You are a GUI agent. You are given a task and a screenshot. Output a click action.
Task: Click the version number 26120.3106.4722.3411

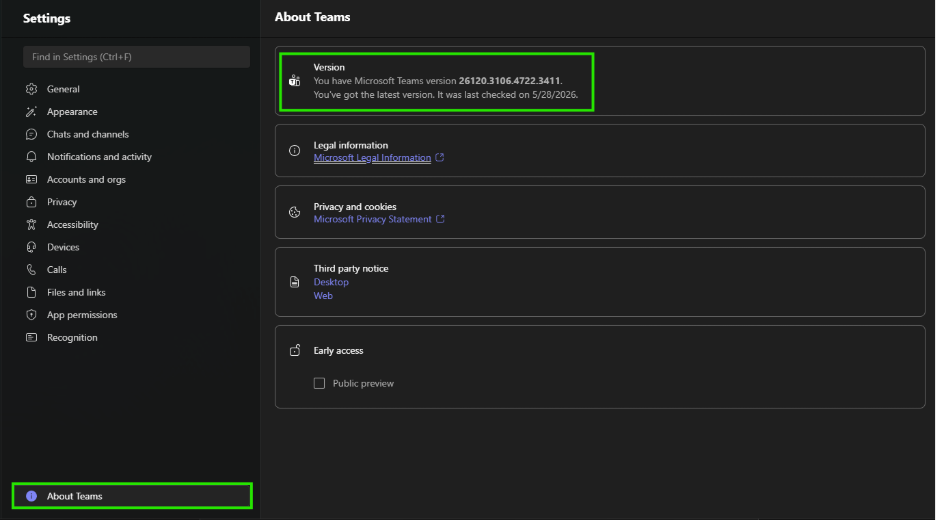coord(509,81)
